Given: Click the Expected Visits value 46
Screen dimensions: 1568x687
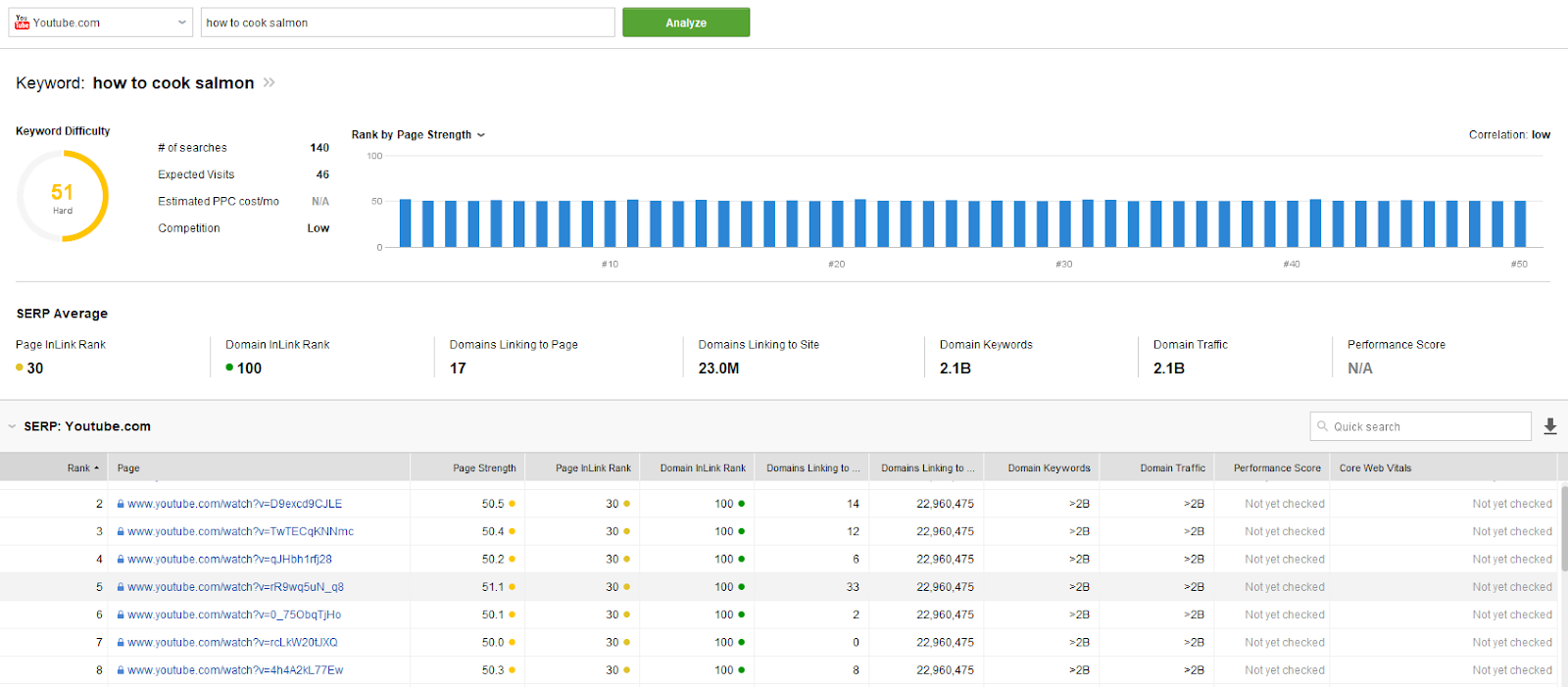Looking at the screenshot, I should 322,174.
